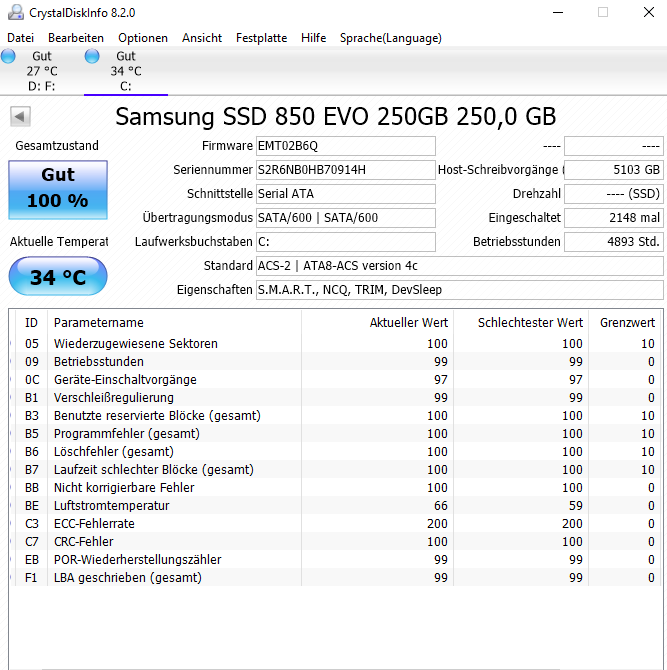Open the Festplatte menu
The image size is (667, 670).
261,38
